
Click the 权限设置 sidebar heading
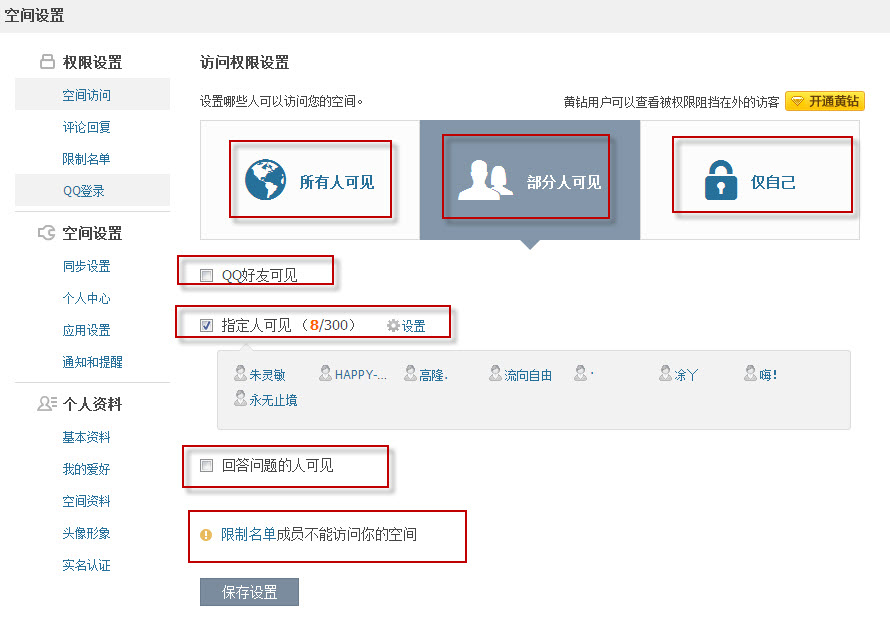(x=92, y=62)
